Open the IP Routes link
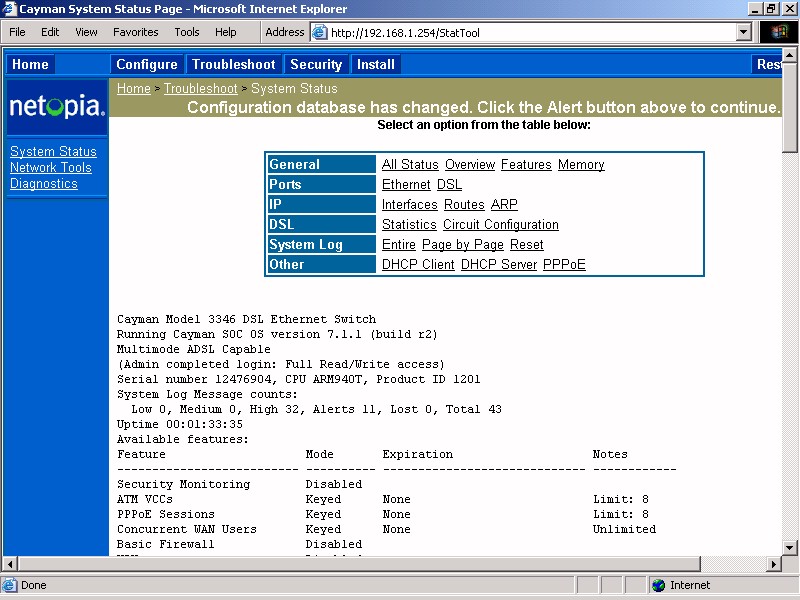 tap(464, 204)
